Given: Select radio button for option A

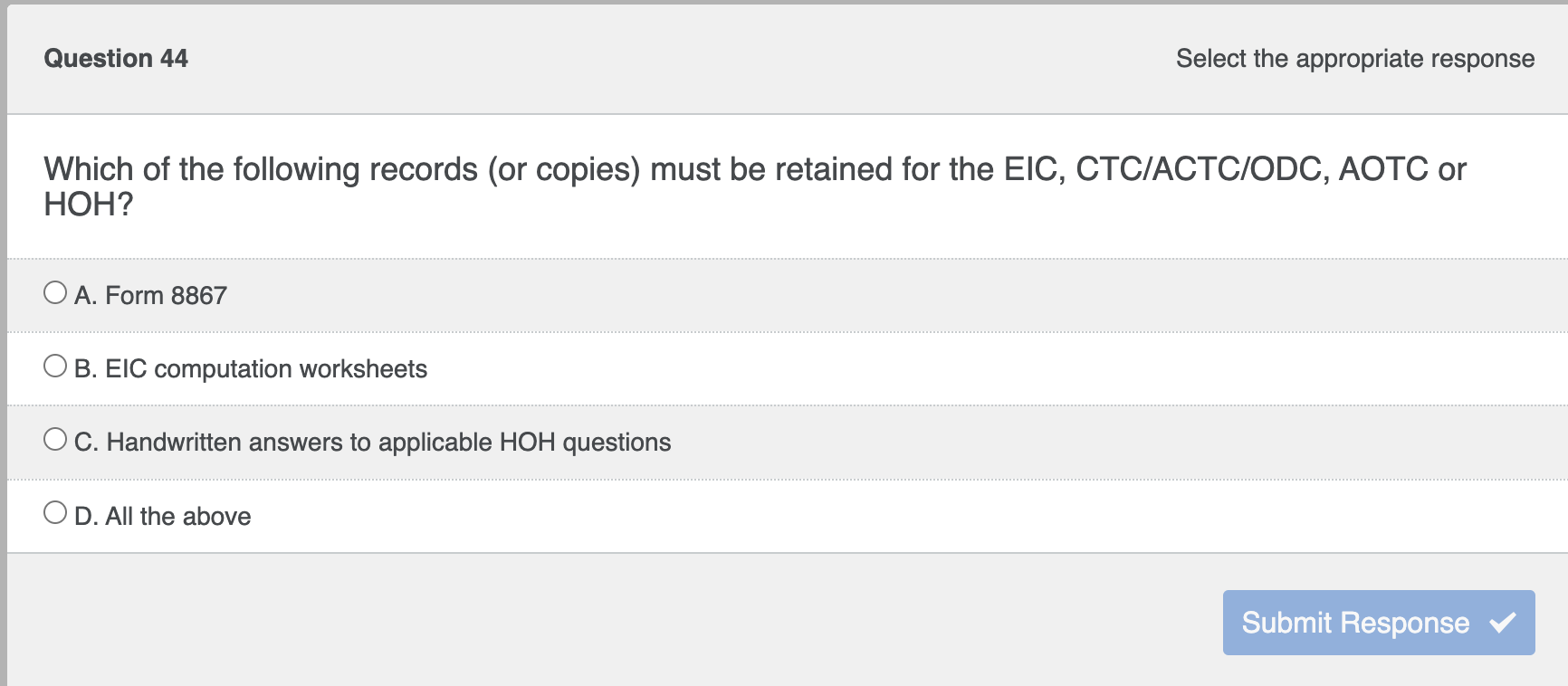Looking at the screenshot, I should pos(54,291).
